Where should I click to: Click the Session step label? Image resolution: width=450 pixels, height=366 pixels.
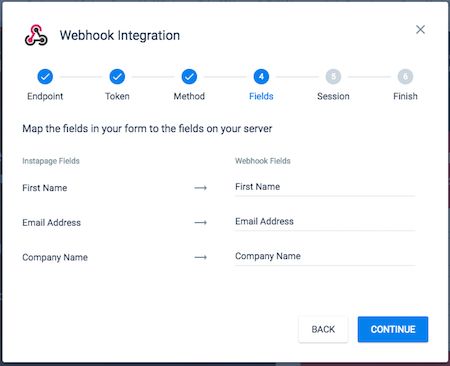pyautogui.click(x=333, y=96)
